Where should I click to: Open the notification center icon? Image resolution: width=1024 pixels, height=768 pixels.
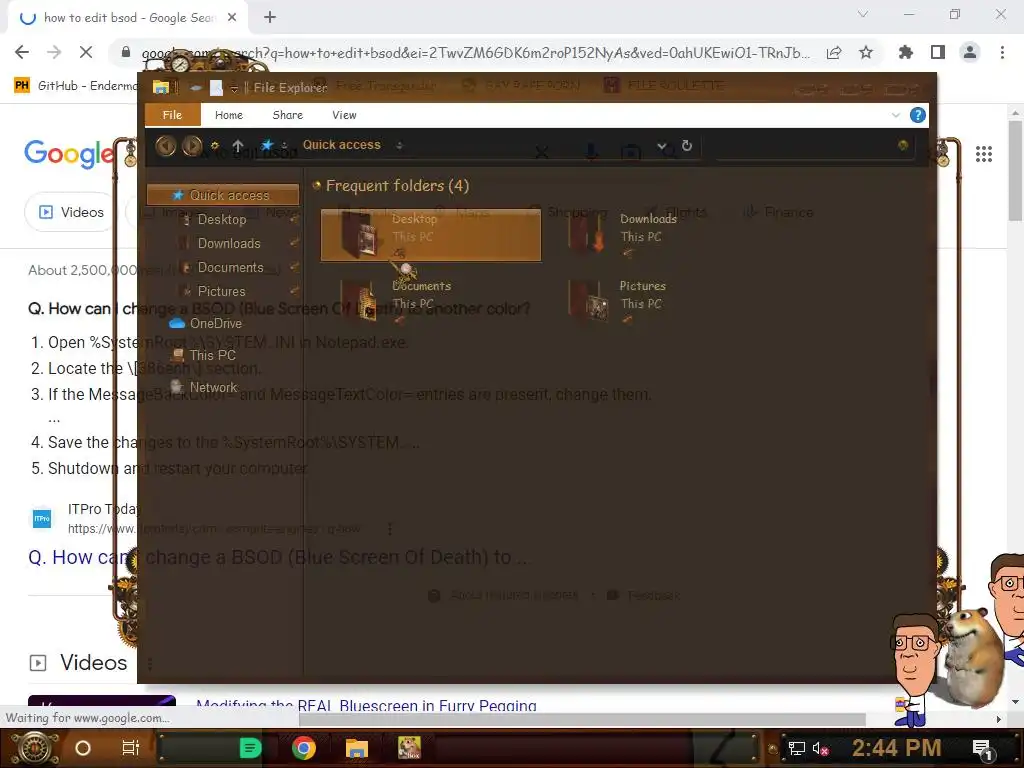982,748
